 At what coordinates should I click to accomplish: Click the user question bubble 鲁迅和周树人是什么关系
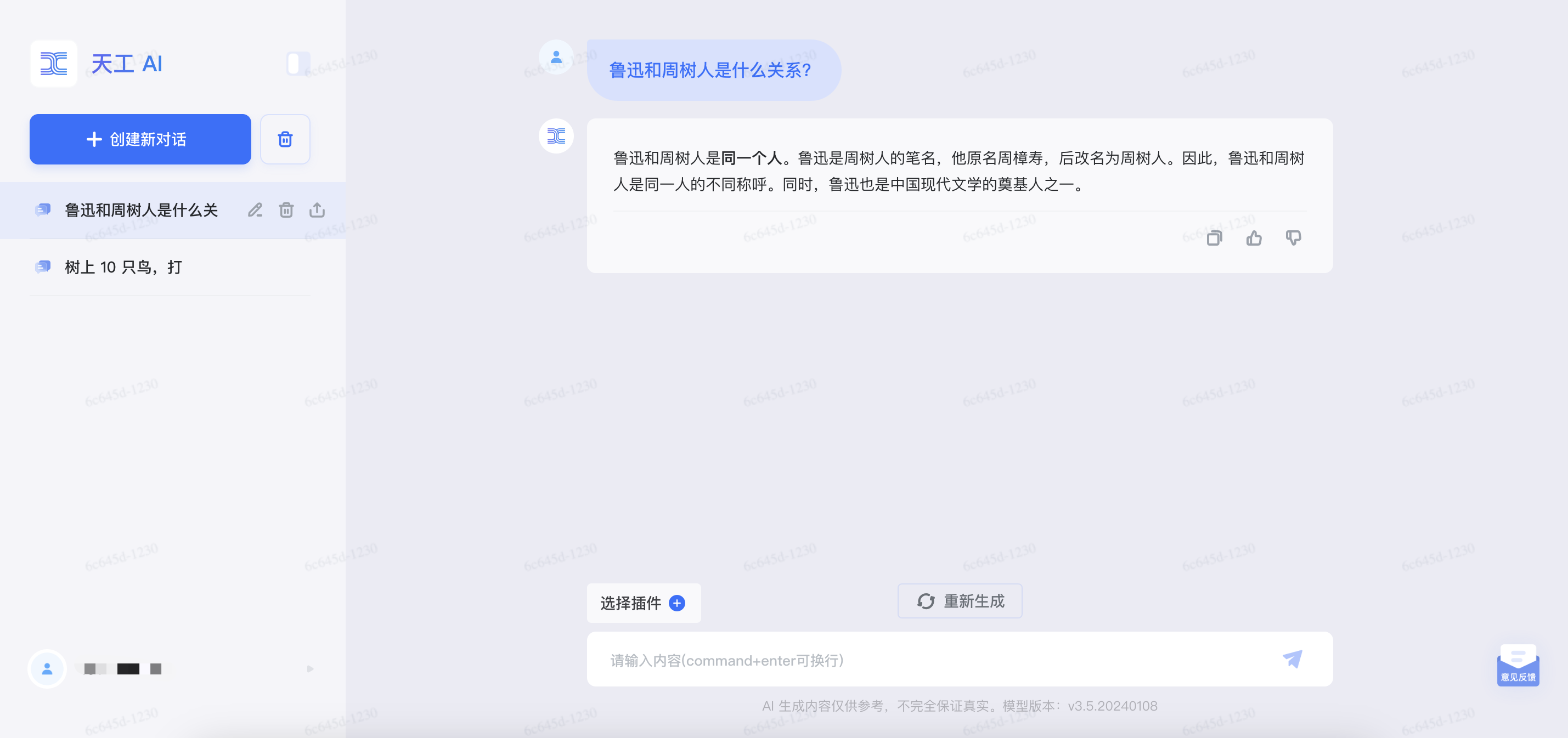tap(710, 71)
